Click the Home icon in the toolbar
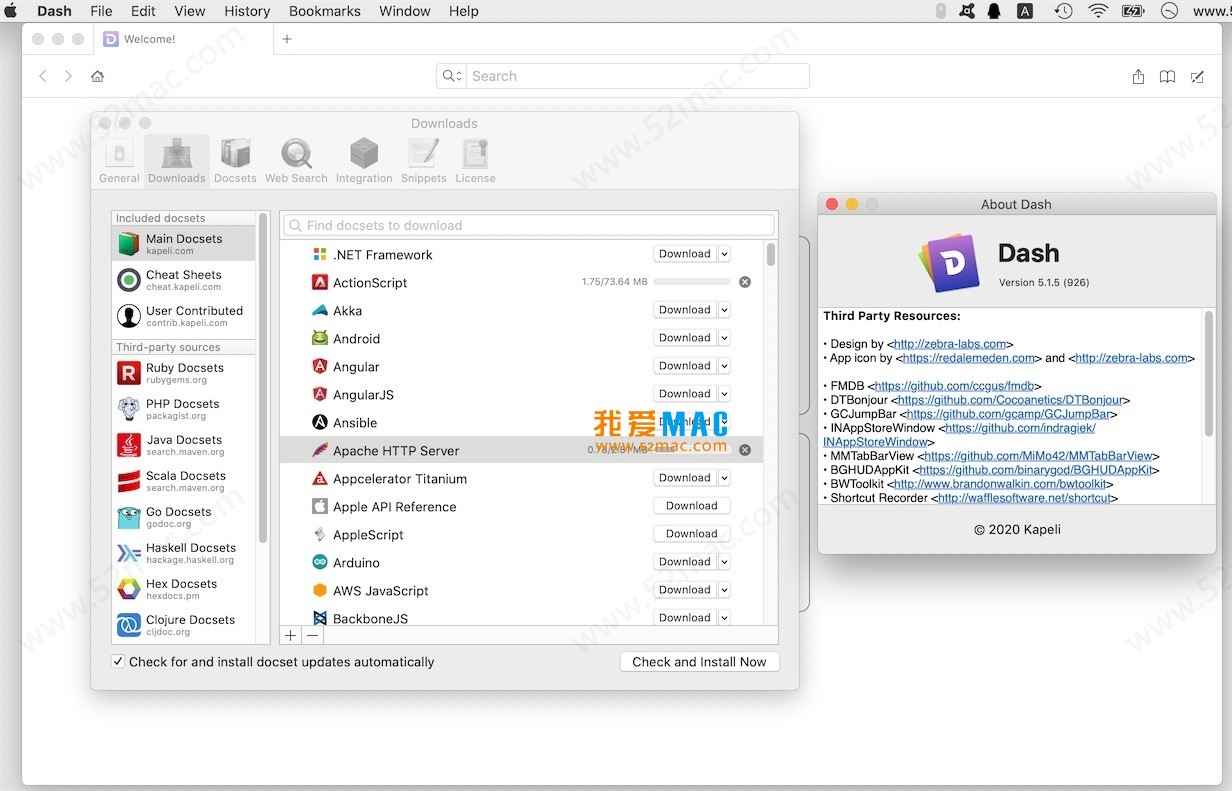Viewport: 1232px width, 791px height. pos(97,76)
